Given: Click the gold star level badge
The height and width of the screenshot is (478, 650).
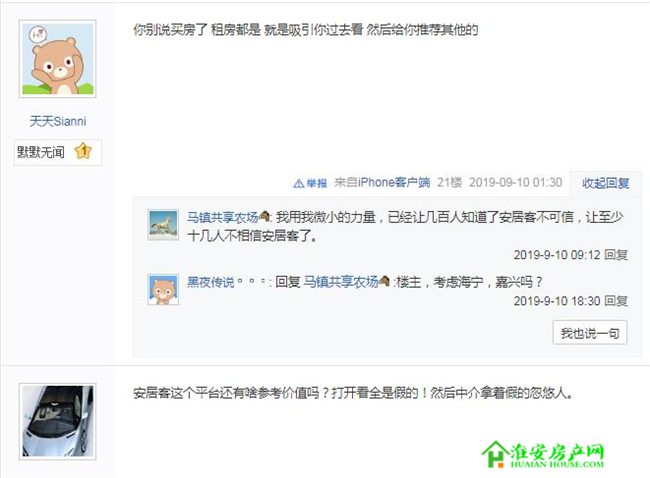Looking at the screenshot, I should pyautogui.click(x=83, y=152).
